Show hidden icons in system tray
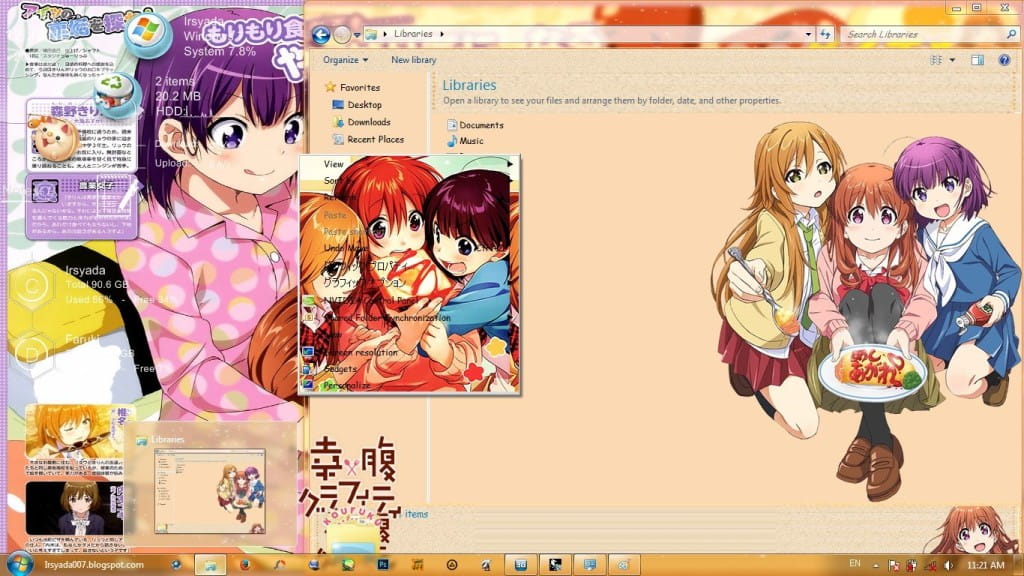 [876, 565]
